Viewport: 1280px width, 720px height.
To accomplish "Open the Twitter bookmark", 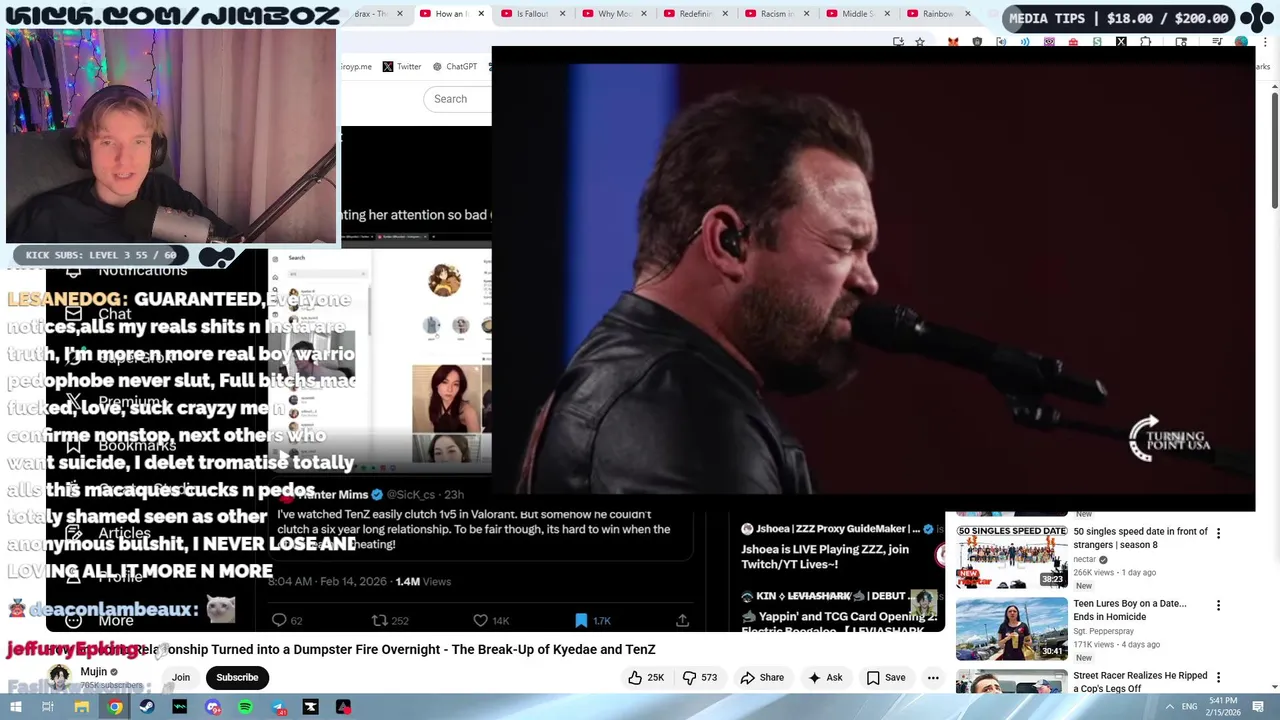I will click(x=402, y=66).
